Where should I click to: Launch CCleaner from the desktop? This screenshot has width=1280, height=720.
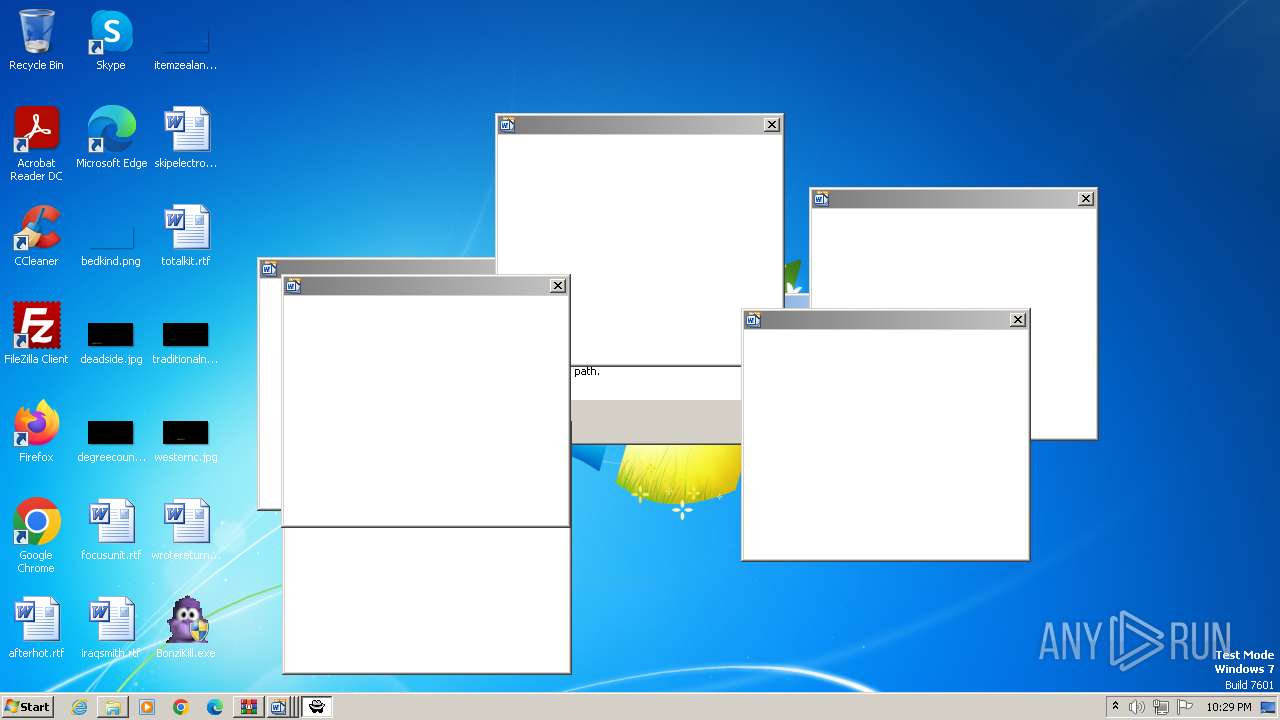(x=36, y=236)
